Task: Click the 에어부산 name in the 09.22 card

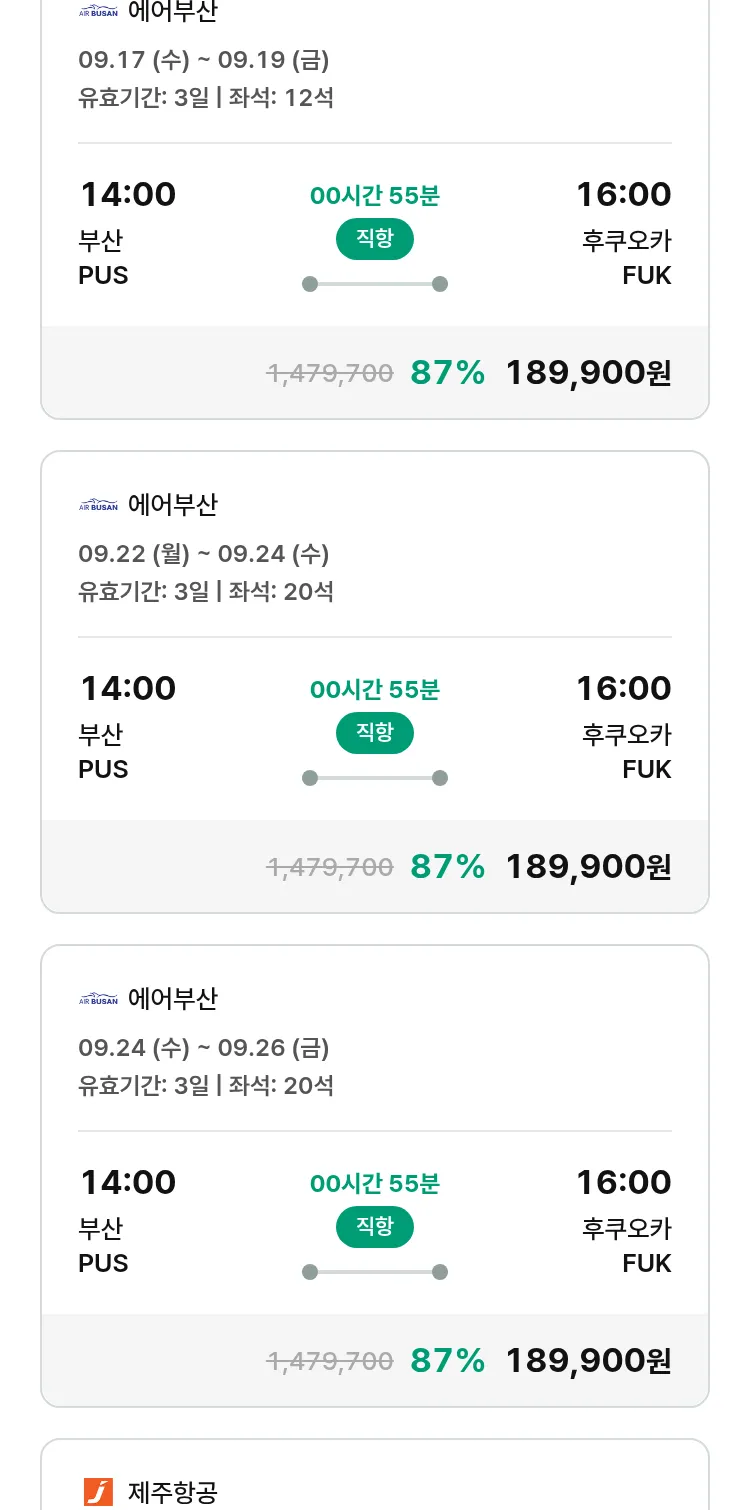Action: (173, 505)
